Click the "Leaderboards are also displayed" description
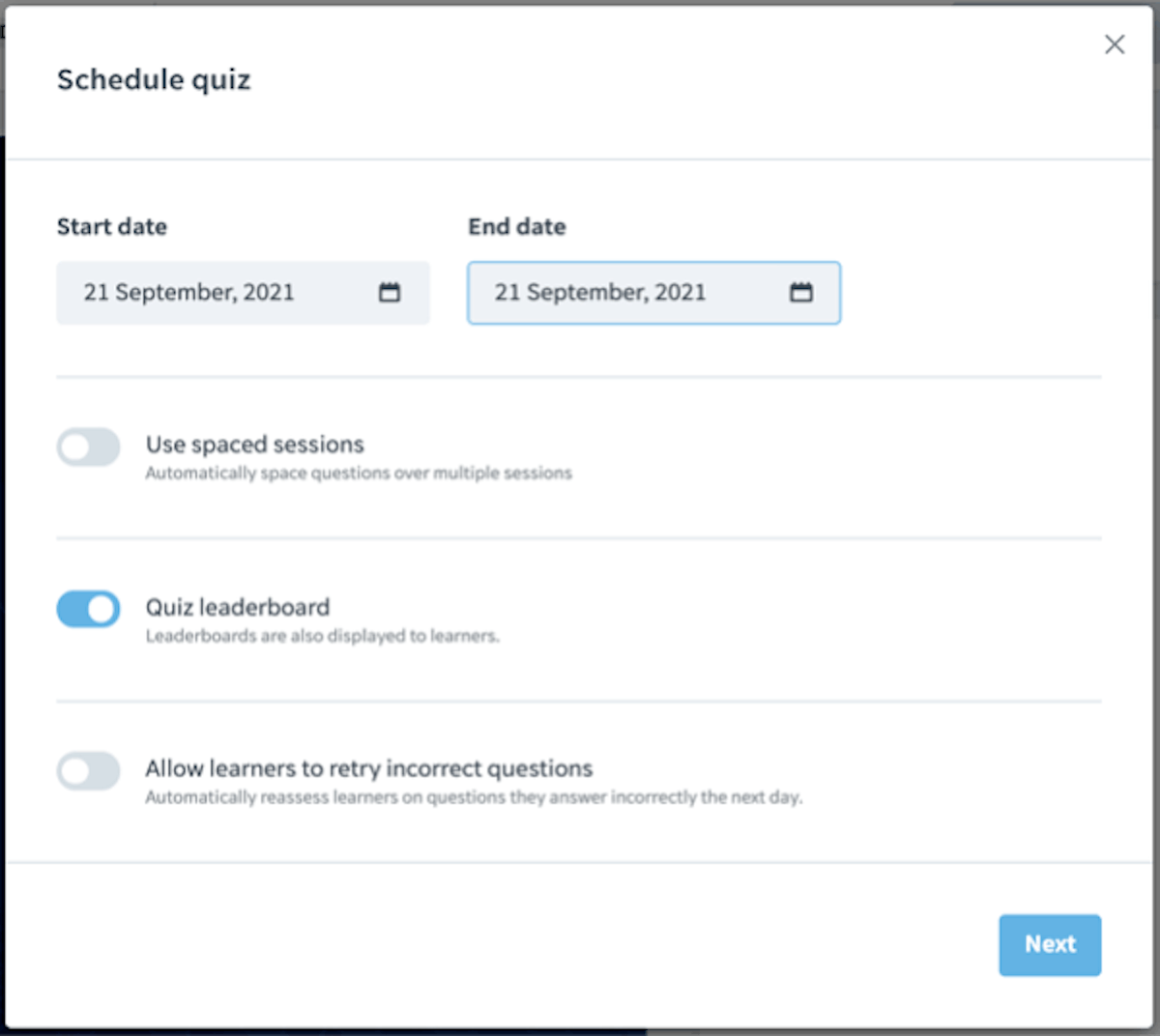Screen dimensions: 1160x1036 click(x=322, y=636)
